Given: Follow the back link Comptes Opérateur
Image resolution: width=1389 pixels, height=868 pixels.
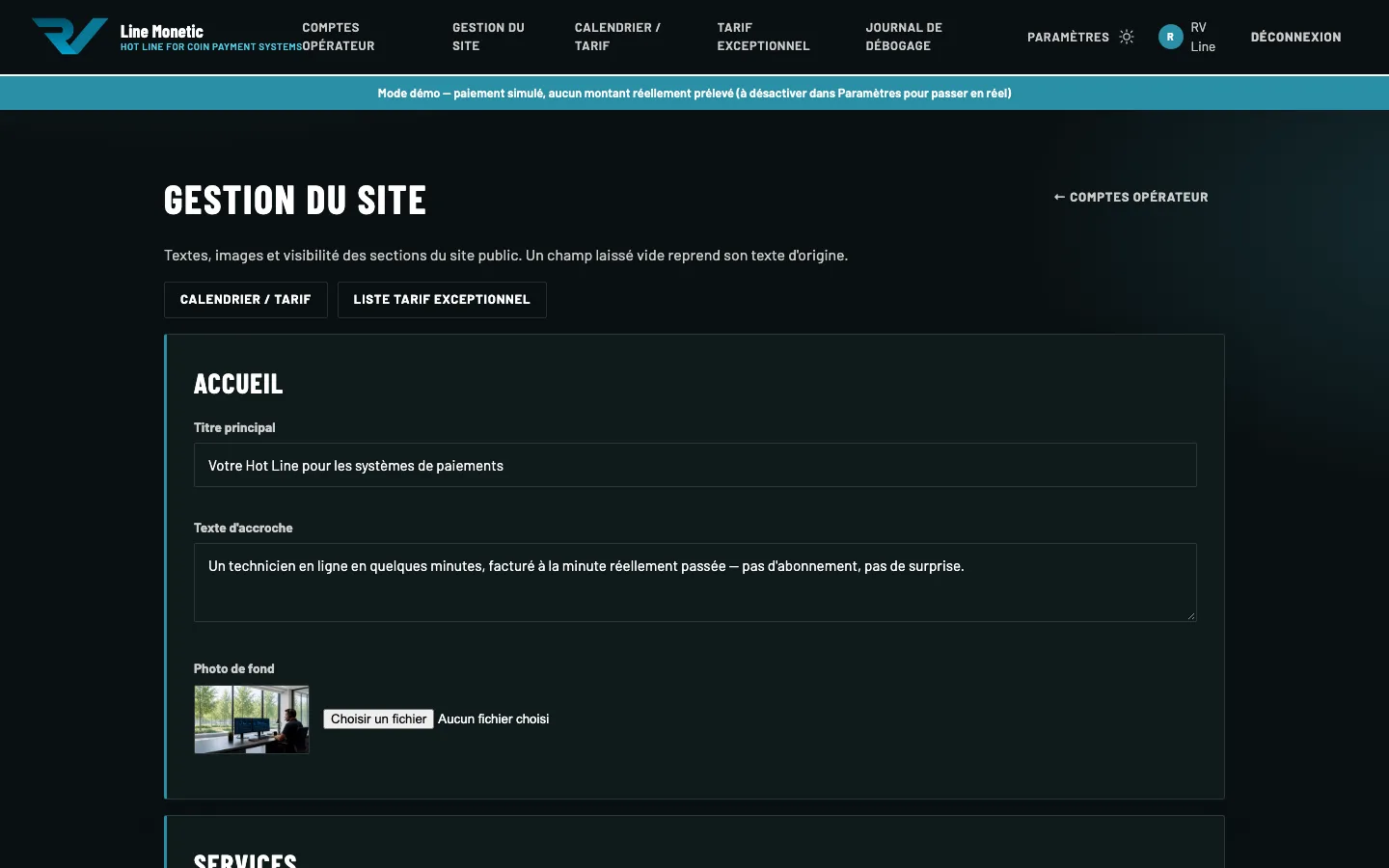Looking at the screenshot, I should click(x=1130, y=197).
